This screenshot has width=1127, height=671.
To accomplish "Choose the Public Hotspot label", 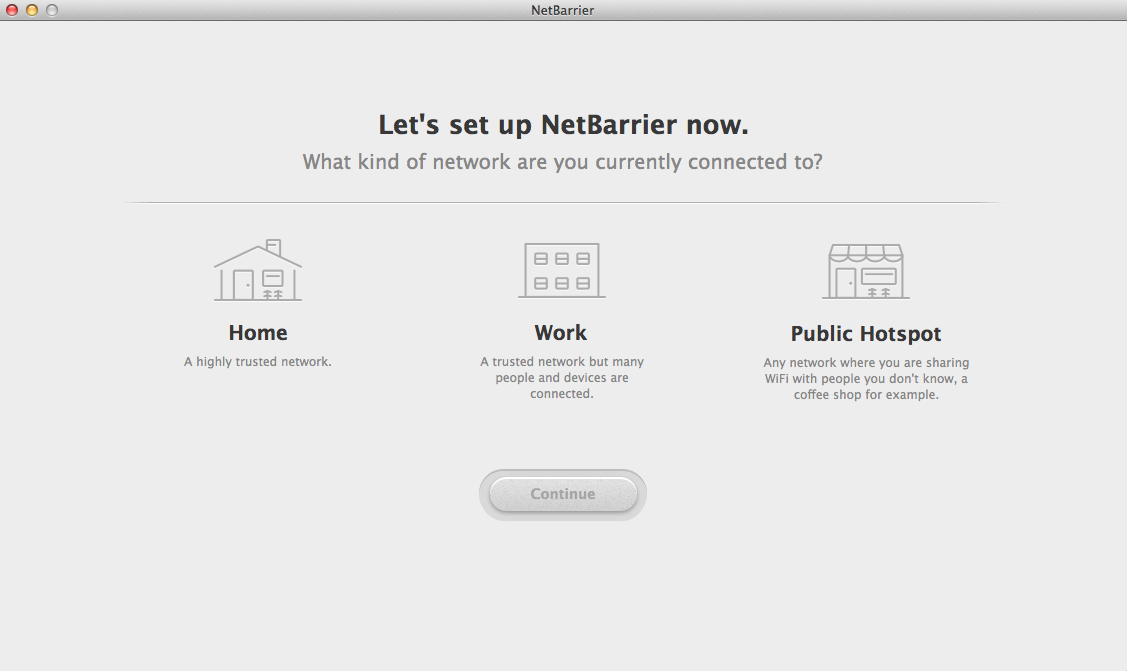I will pos(865,333).
